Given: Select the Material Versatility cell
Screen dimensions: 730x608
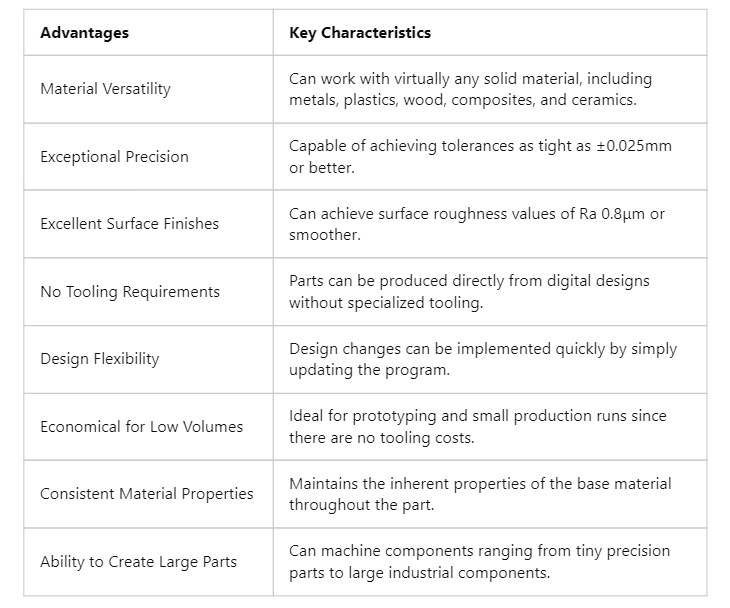Looking at the screenshot, I should tap(105, 89).
